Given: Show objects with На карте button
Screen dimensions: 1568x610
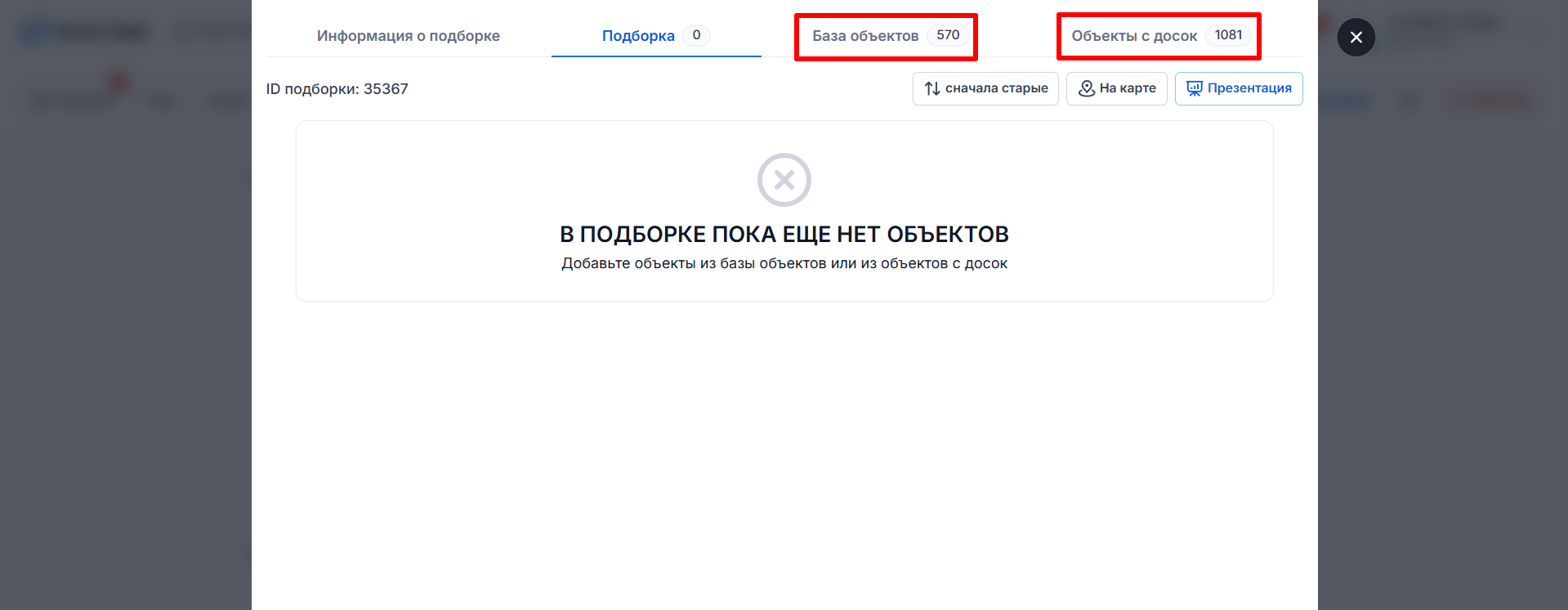Looking at the screenshot, I should pos(1127,88).
